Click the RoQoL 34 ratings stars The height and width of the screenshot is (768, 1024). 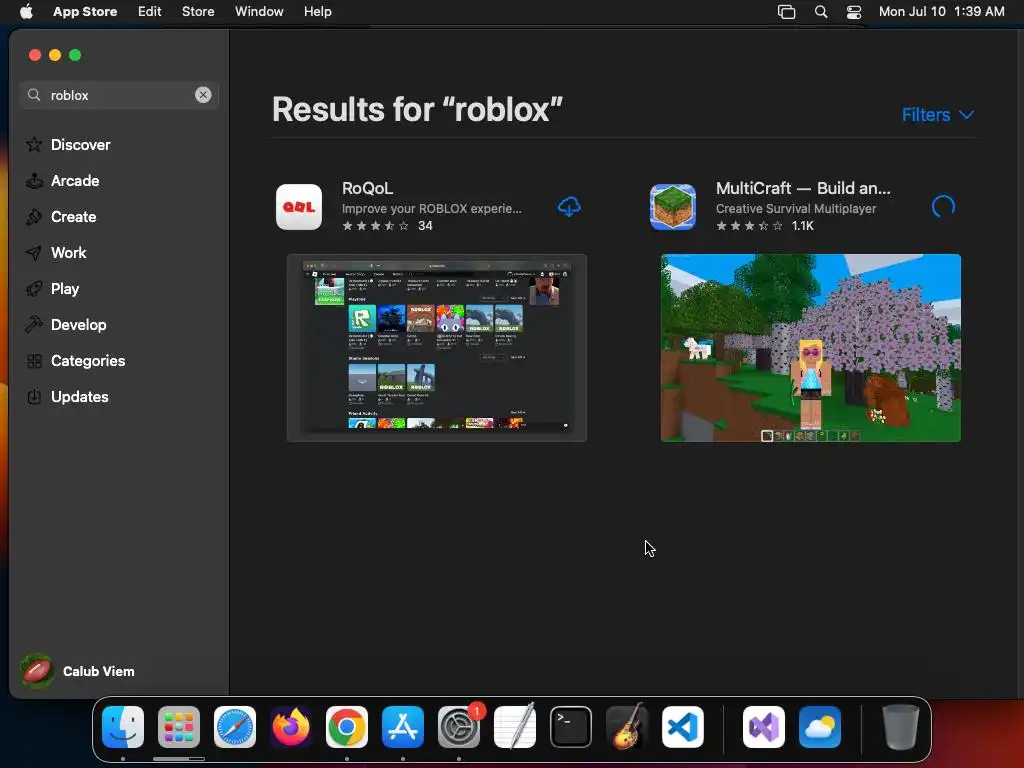[x=376, y=226]
